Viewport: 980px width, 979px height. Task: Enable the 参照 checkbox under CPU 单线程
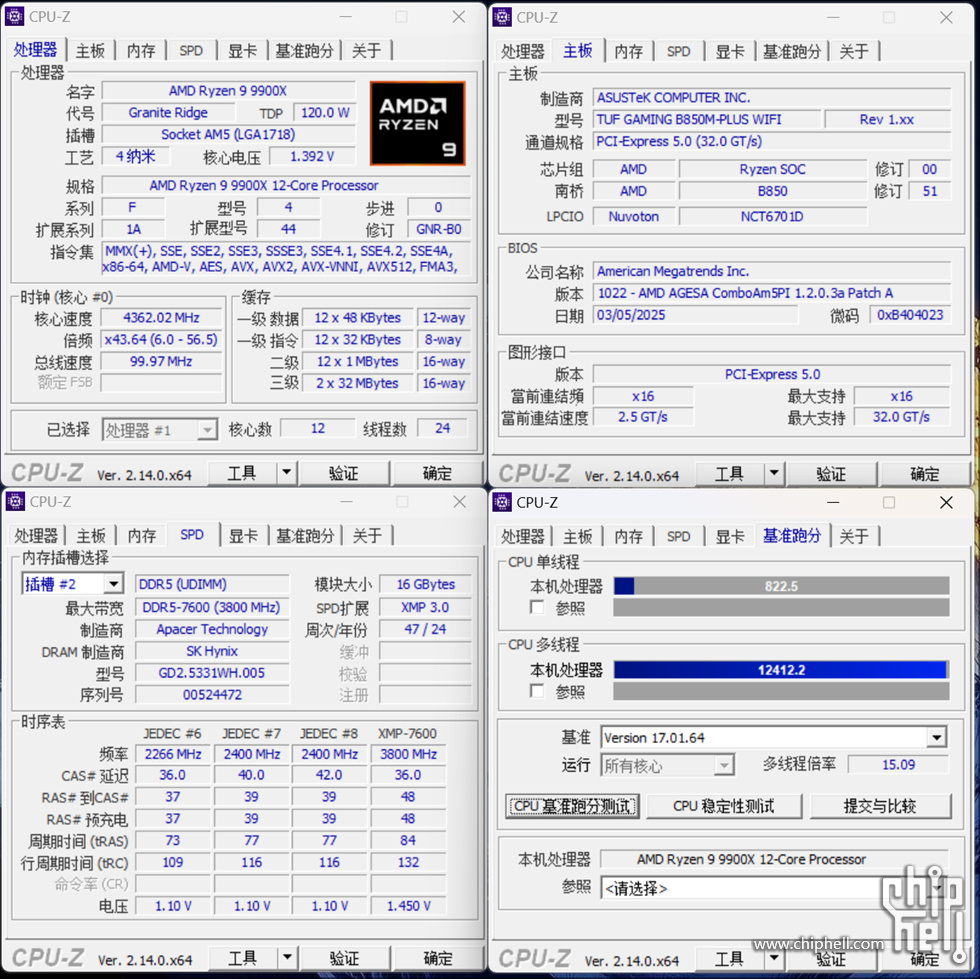[537, 607]
